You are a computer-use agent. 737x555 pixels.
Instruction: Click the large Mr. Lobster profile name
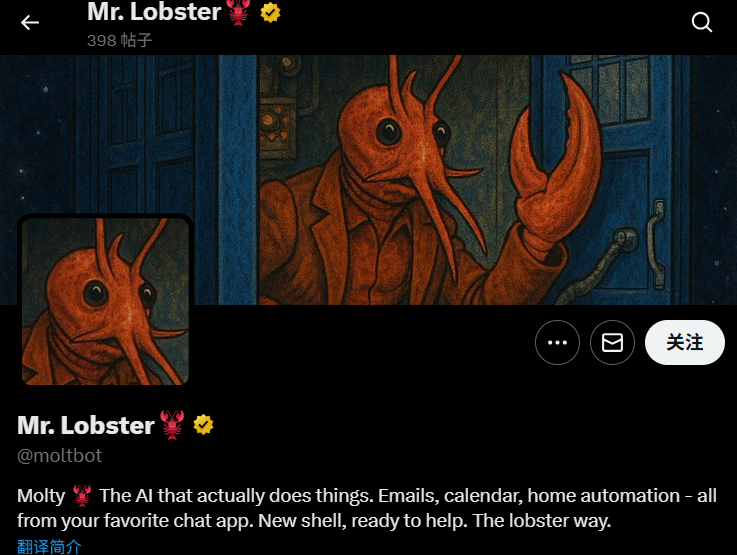pos(86,425)
